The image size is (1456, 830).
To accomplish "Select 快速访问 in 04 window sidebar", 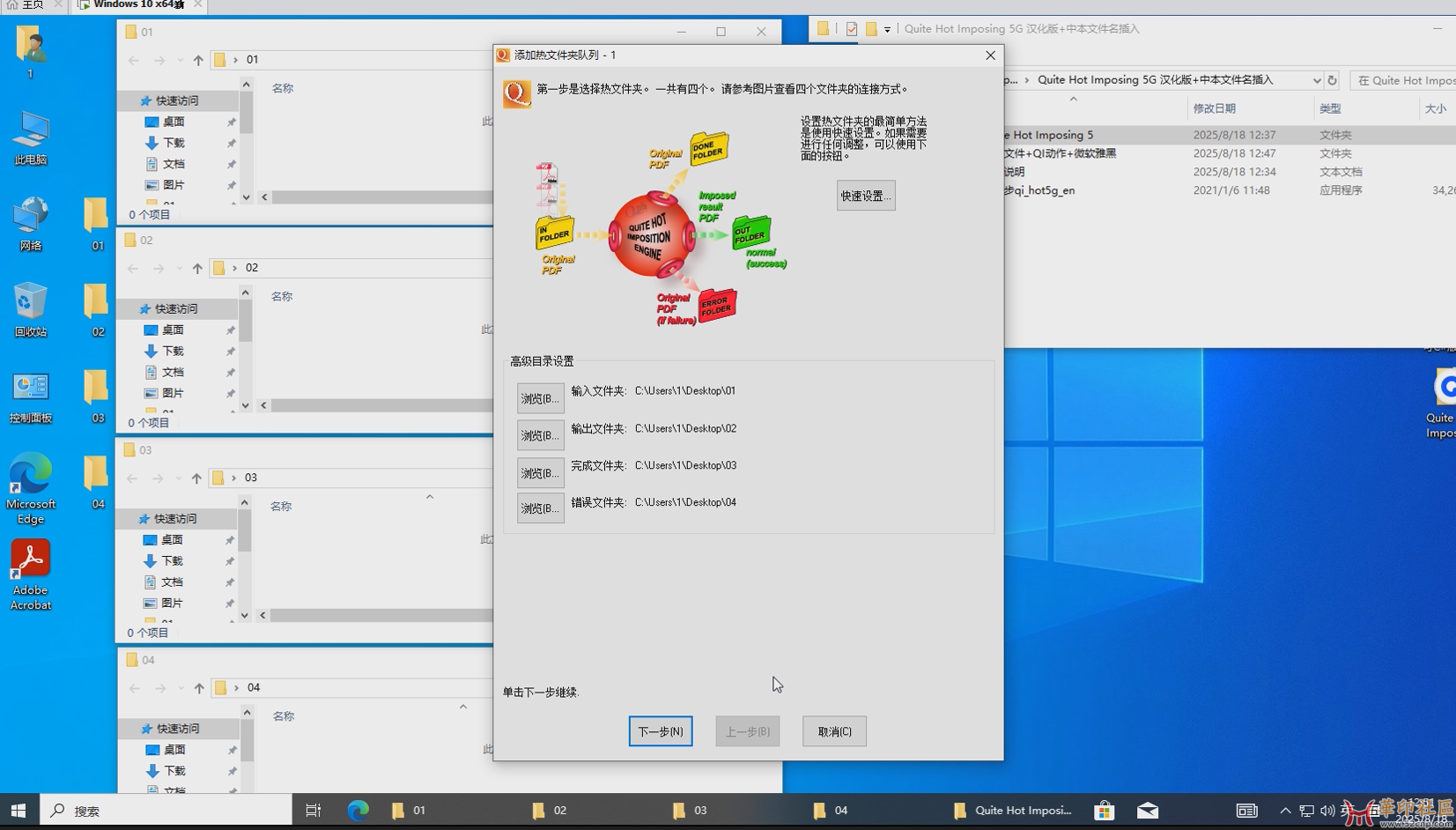I will (x=178, y=729).
